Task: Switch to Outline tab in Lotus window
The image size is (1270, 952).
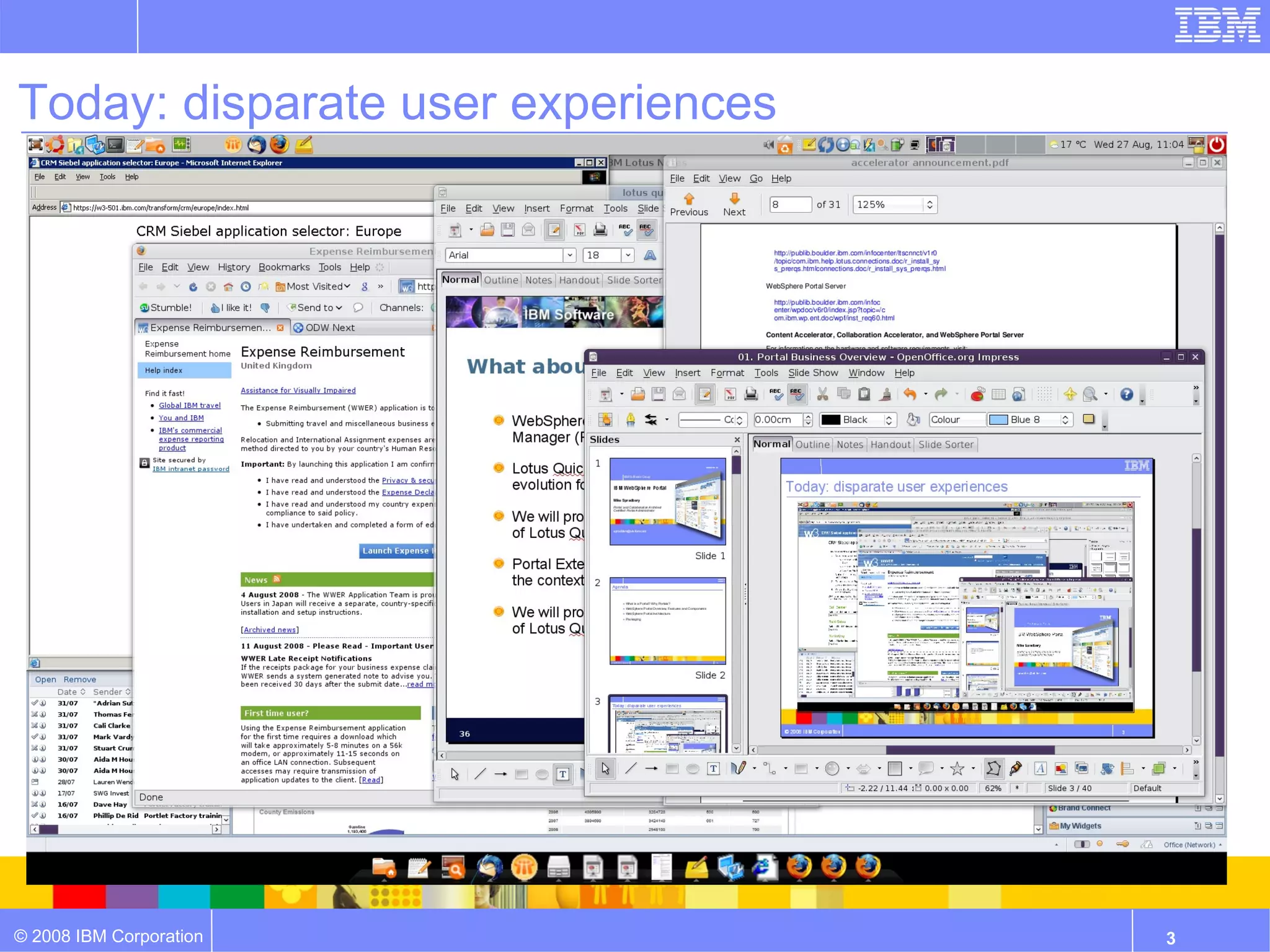Action: click(501, 280)
